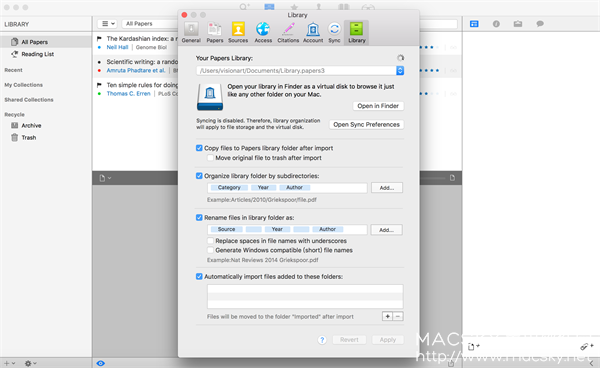Open the Sources preferences tab
The width and height of the screenshot is (600, 368).
pyautogui.click(x=238, y=33)
